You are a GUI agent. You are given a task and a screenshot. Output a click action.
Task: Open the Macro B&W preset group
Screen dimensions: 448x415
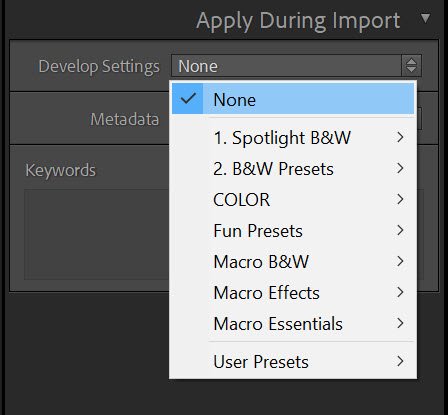pyautogui.click(x=293, y=261)
